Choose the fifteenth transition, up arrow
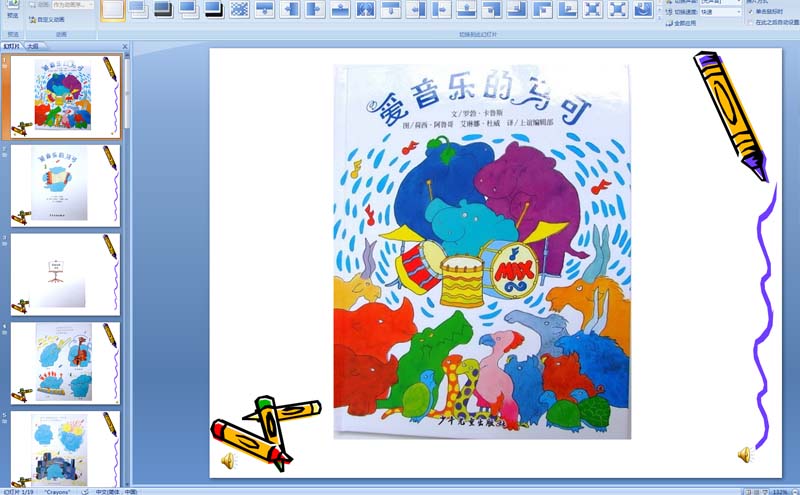Screen dimensions: 800x495 click(466, 9)
